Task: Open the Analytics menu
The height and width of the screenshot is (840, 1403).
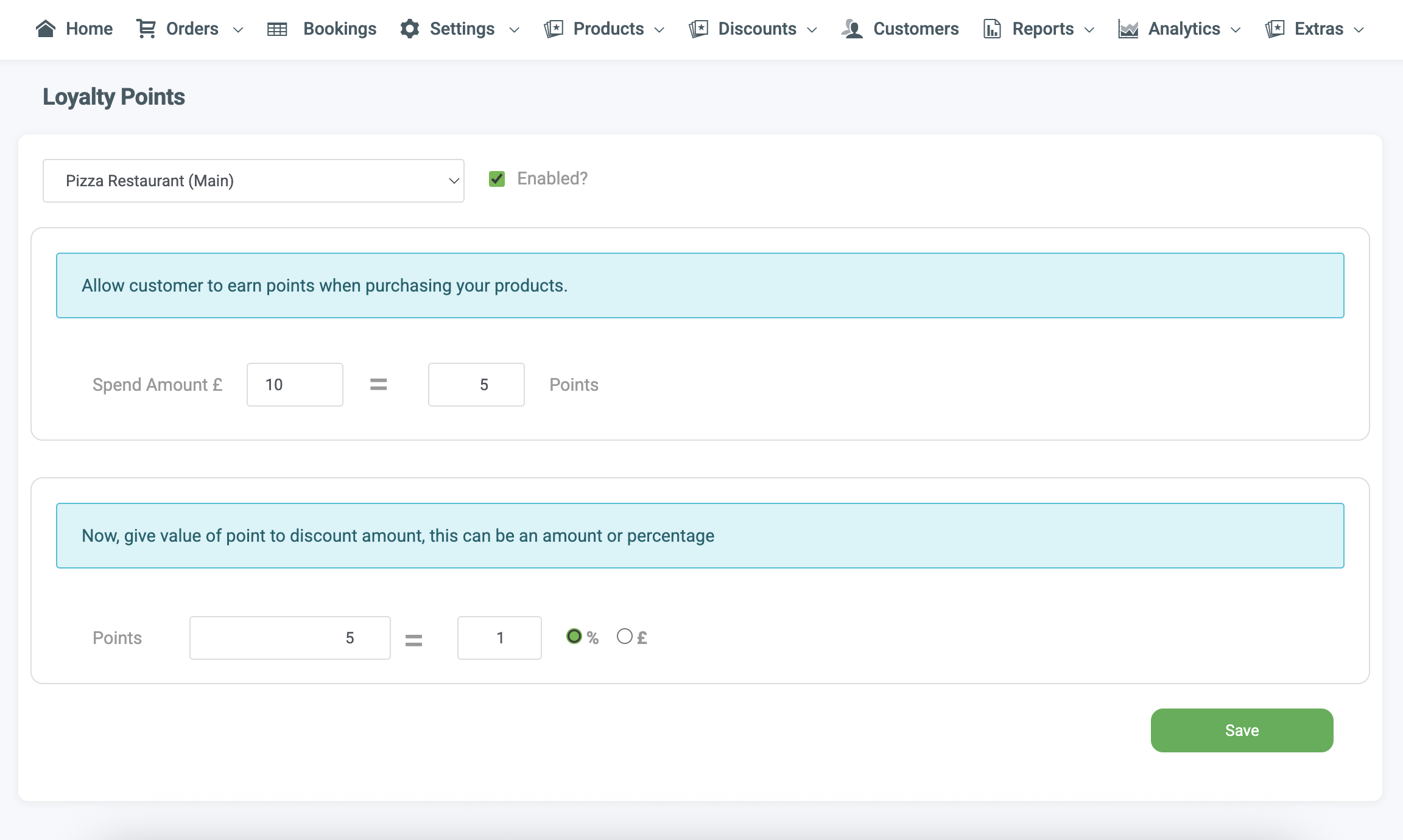Action: point(1184,29)
